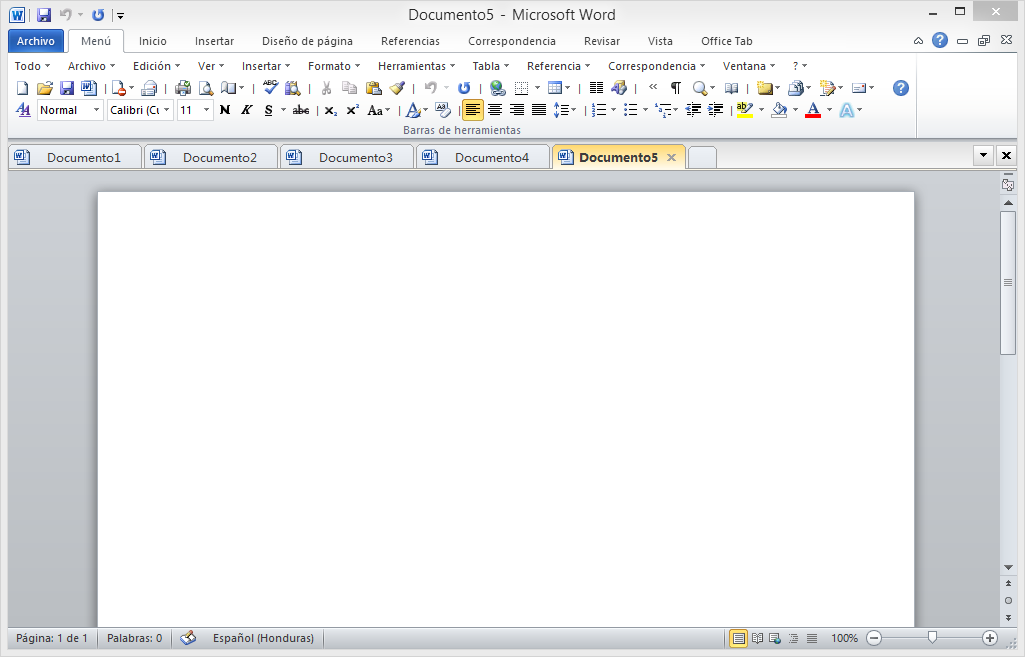Open the Styles pane icon

[23, 110]
